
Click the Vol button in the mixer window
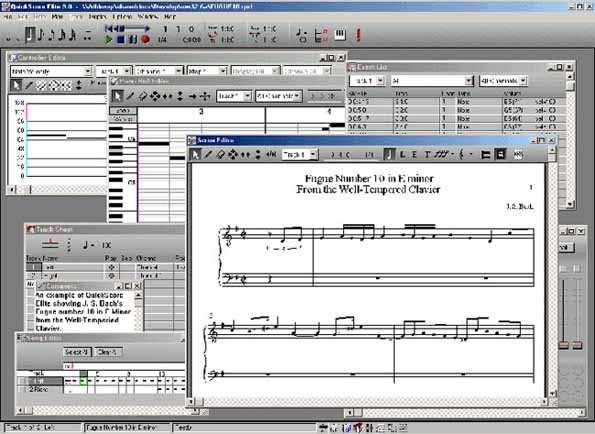click(x=567, y=247)
